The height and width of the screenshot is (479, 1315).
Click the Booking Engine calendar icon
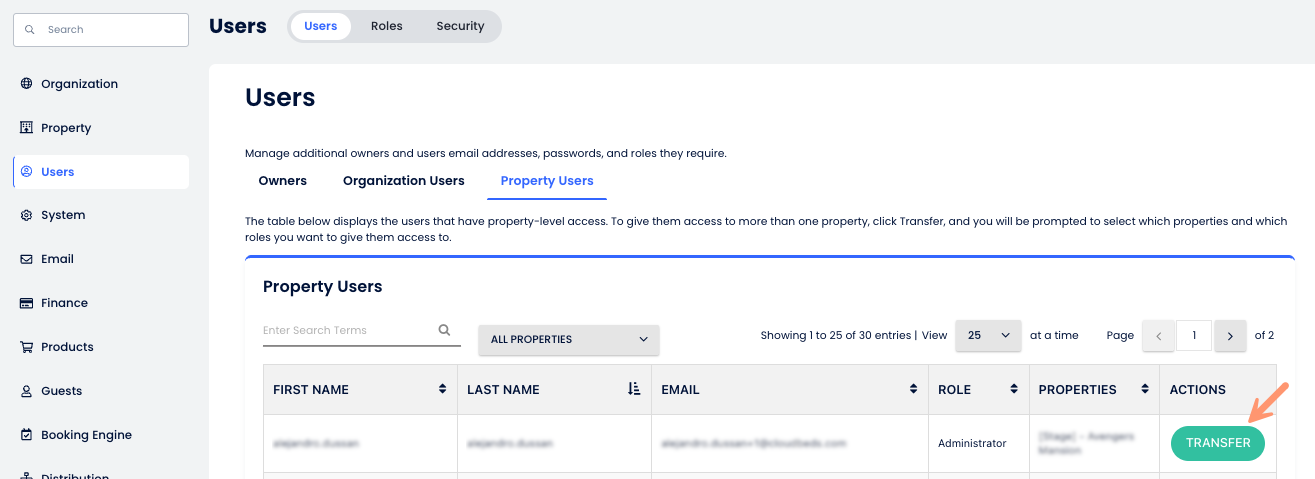click(27, 435)
